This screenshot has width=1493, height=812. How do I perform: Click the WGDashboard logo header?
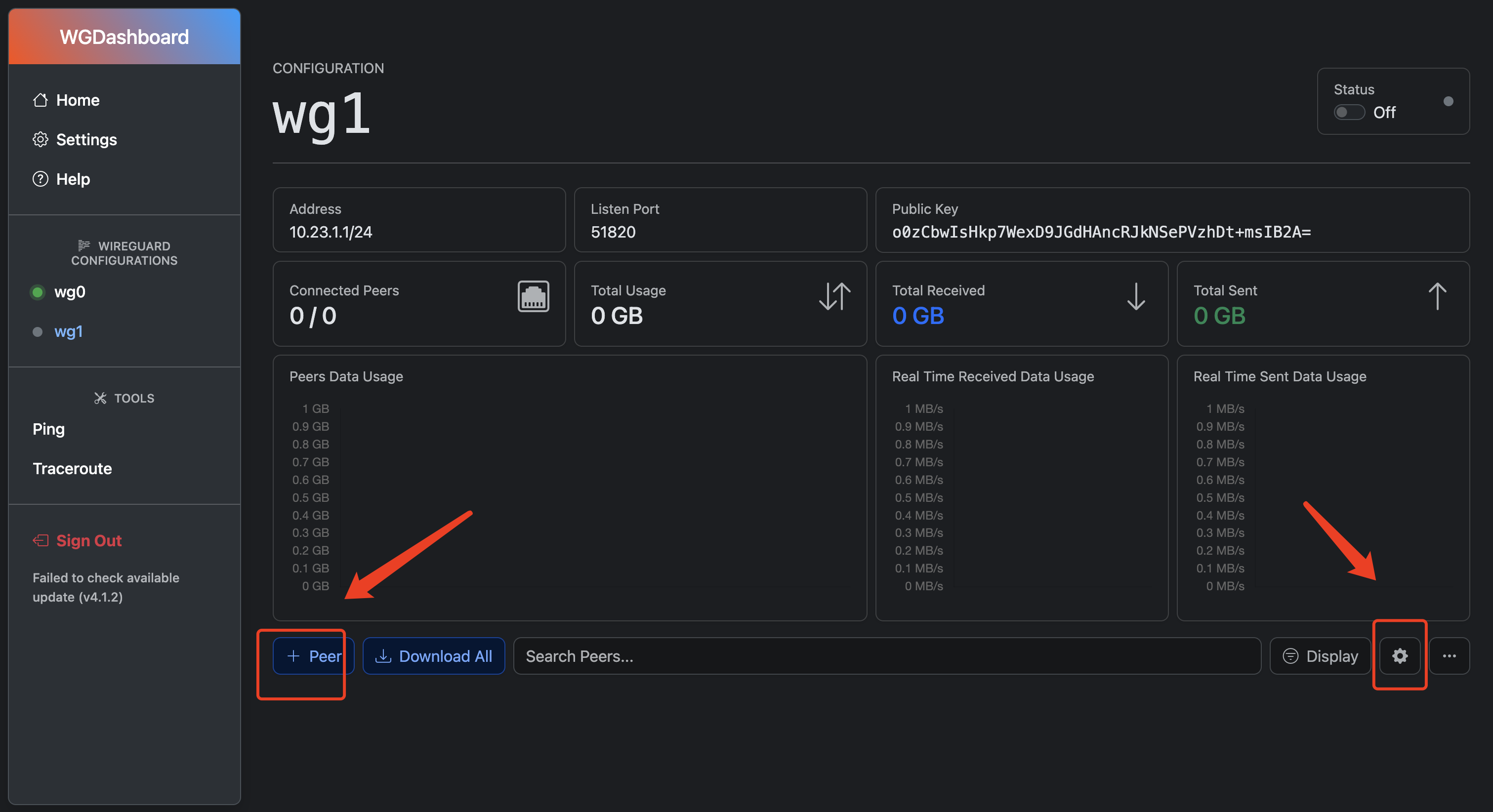(x=124, y=37)
